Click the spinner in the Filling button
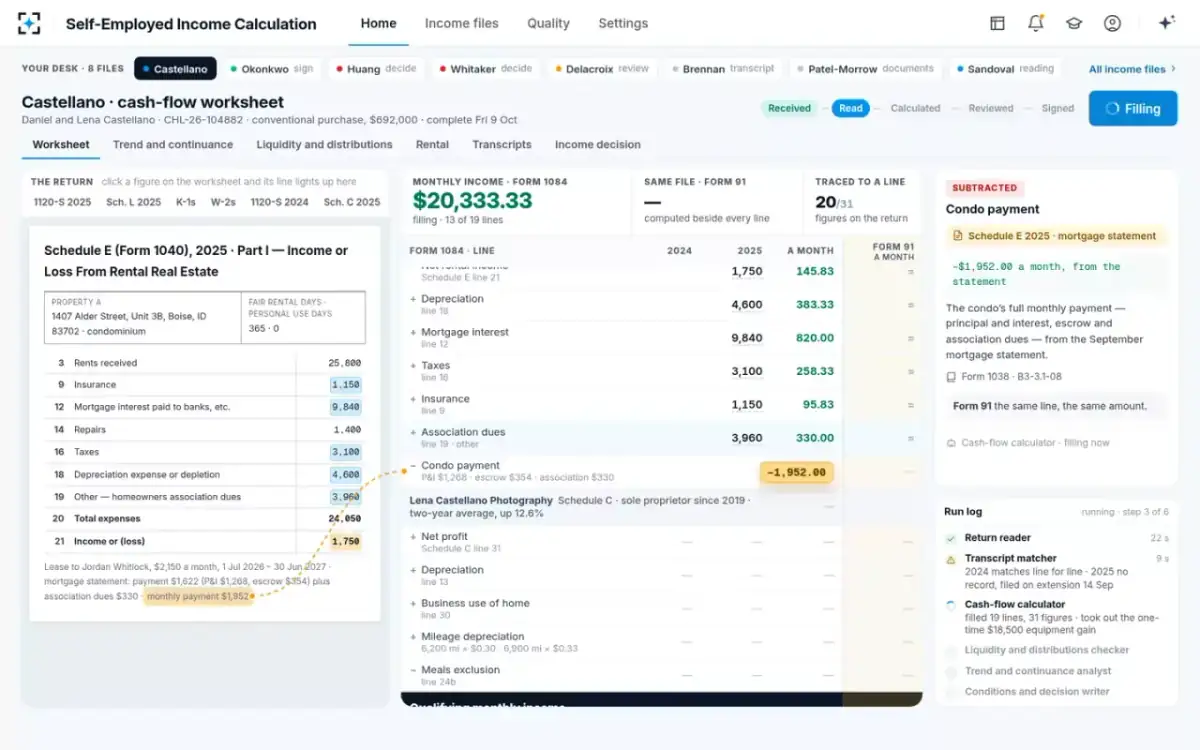This screenshot has width=1200, height=750. click(x=1113, y=109)
